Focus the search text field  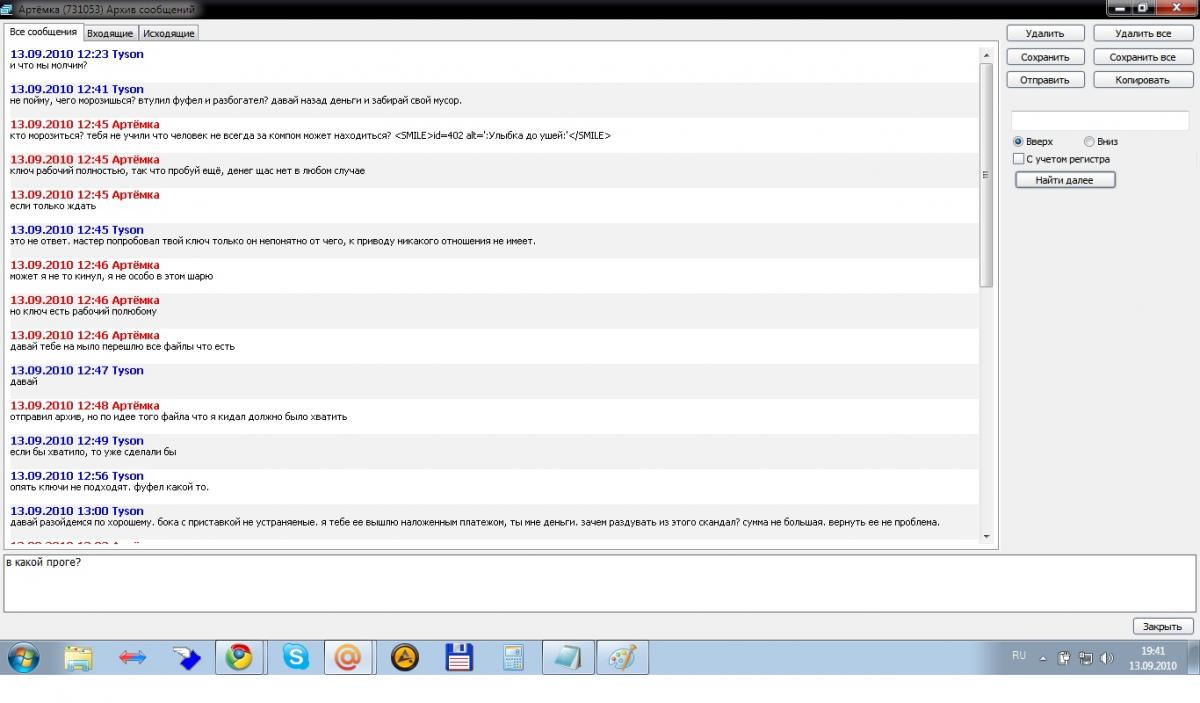[x=1099, y=120]
